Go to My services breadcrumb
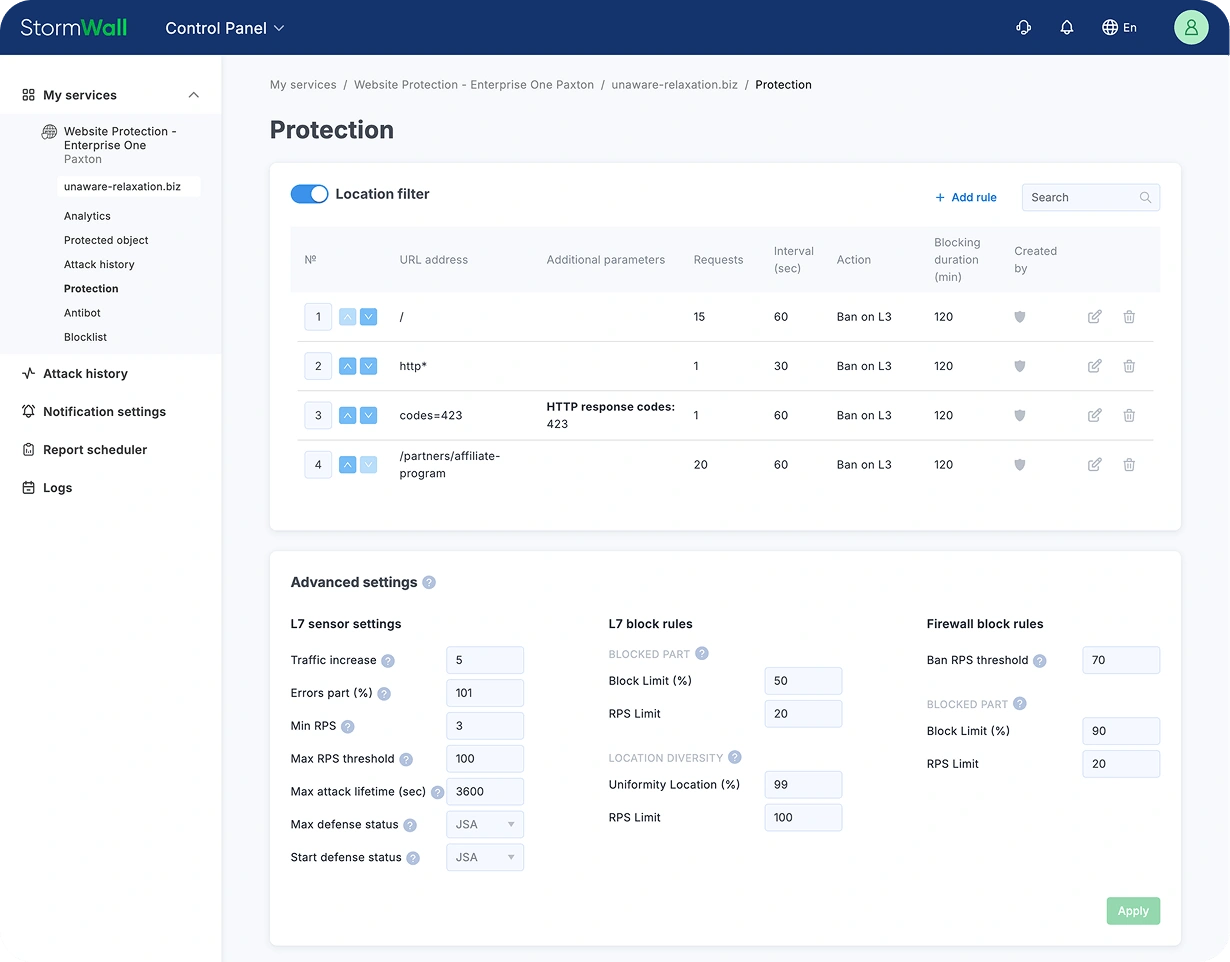This screenshot has height=962, width=1230. click(303, 85)
